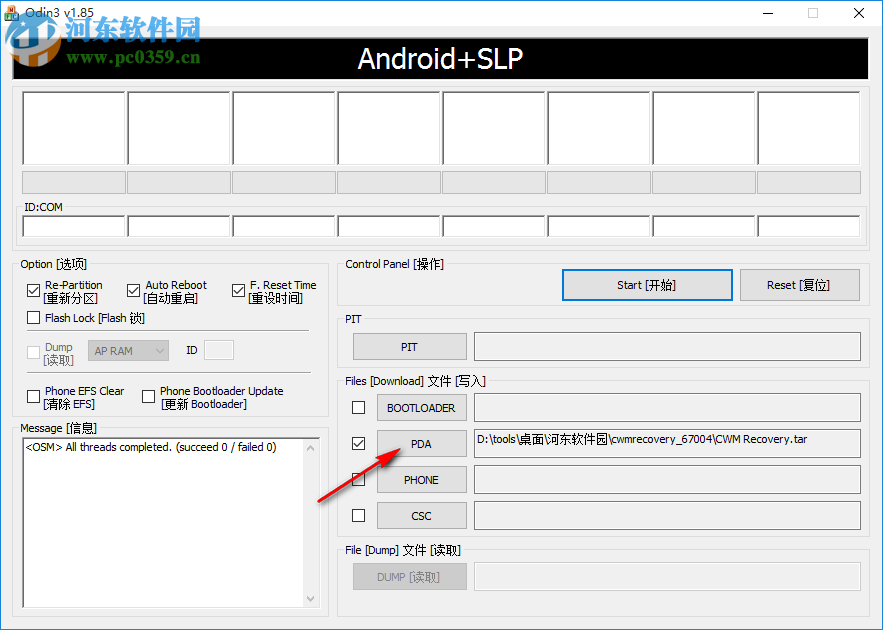883x630 pixels.
Task: Click the Odin3 application icon in title bar
Action: [10, 13]
